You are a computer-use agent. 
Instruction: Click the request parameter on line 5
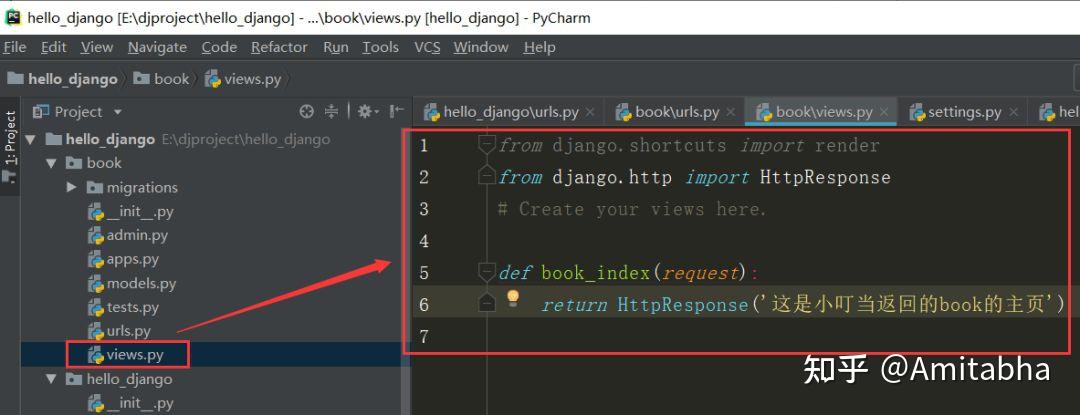tap(700, 273)
